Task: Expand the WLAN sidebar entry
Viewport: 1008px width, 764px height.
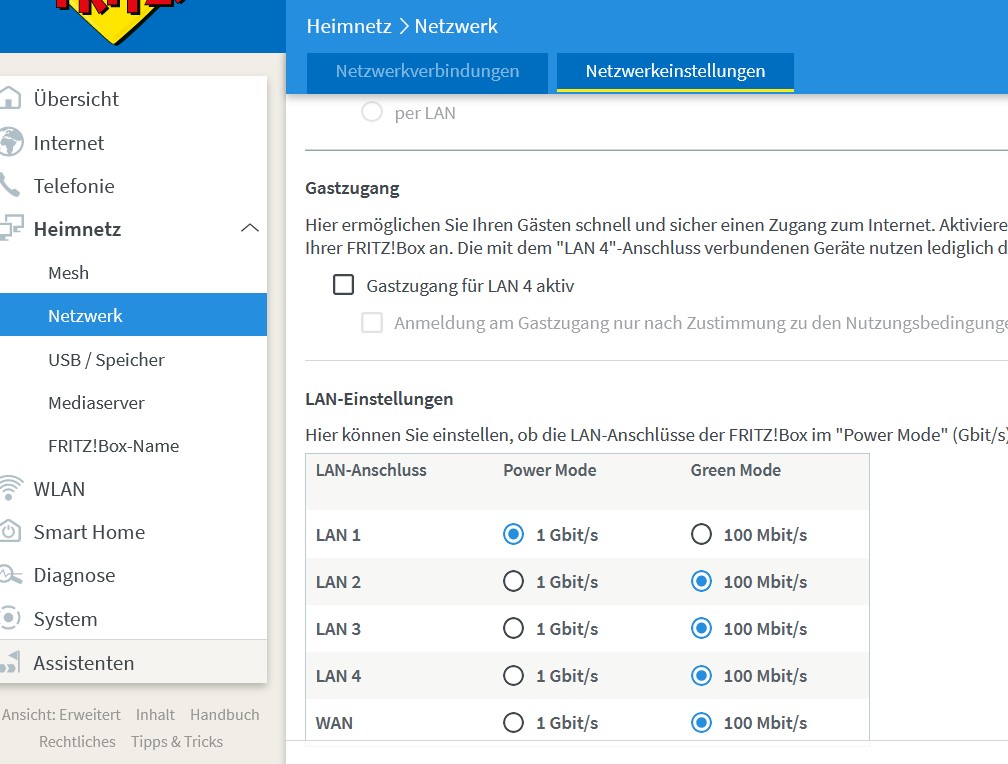Action: [x=62, y=489]
